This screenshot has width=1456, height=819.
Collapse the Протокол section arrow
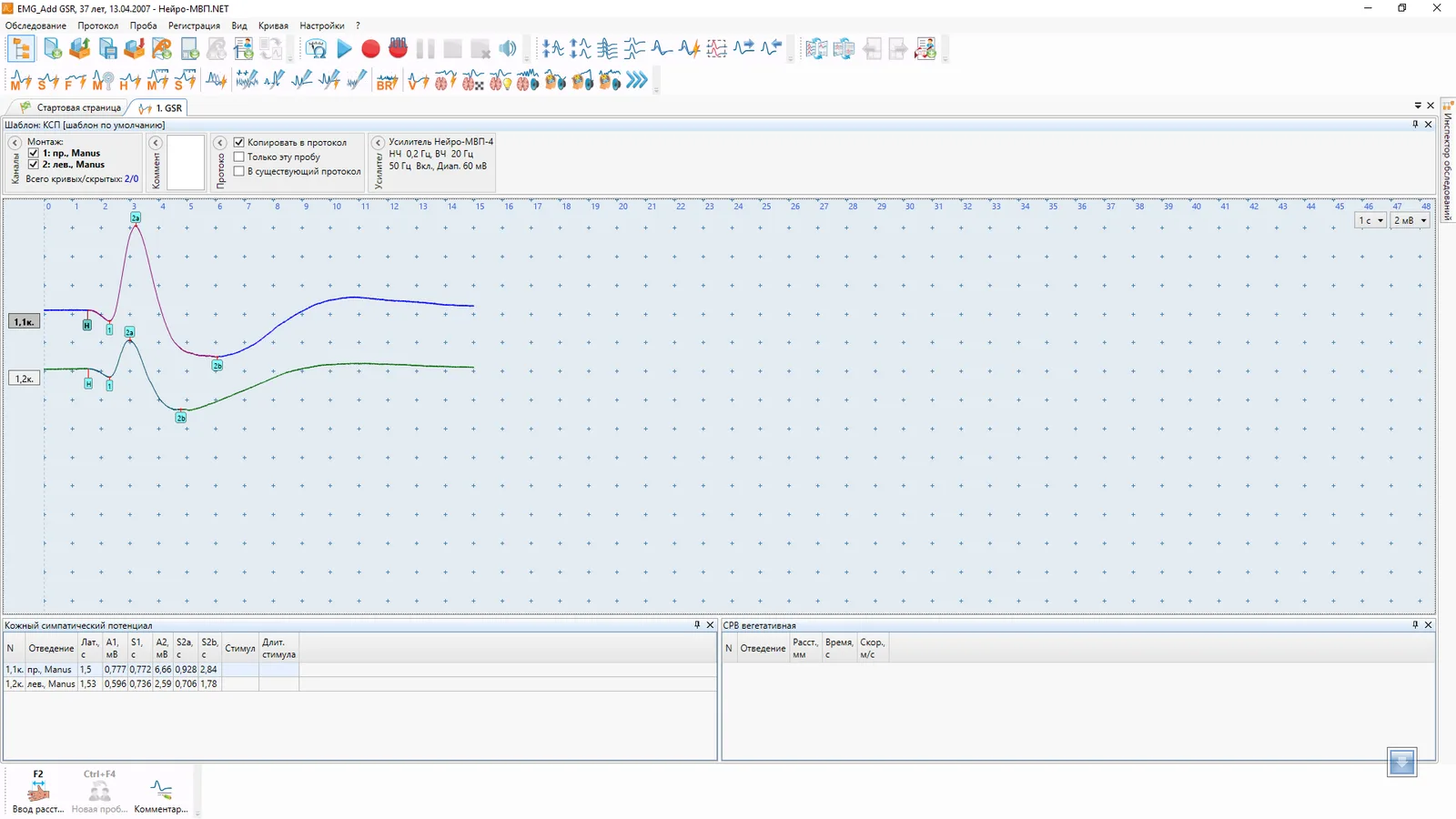(x=219, y=143)
